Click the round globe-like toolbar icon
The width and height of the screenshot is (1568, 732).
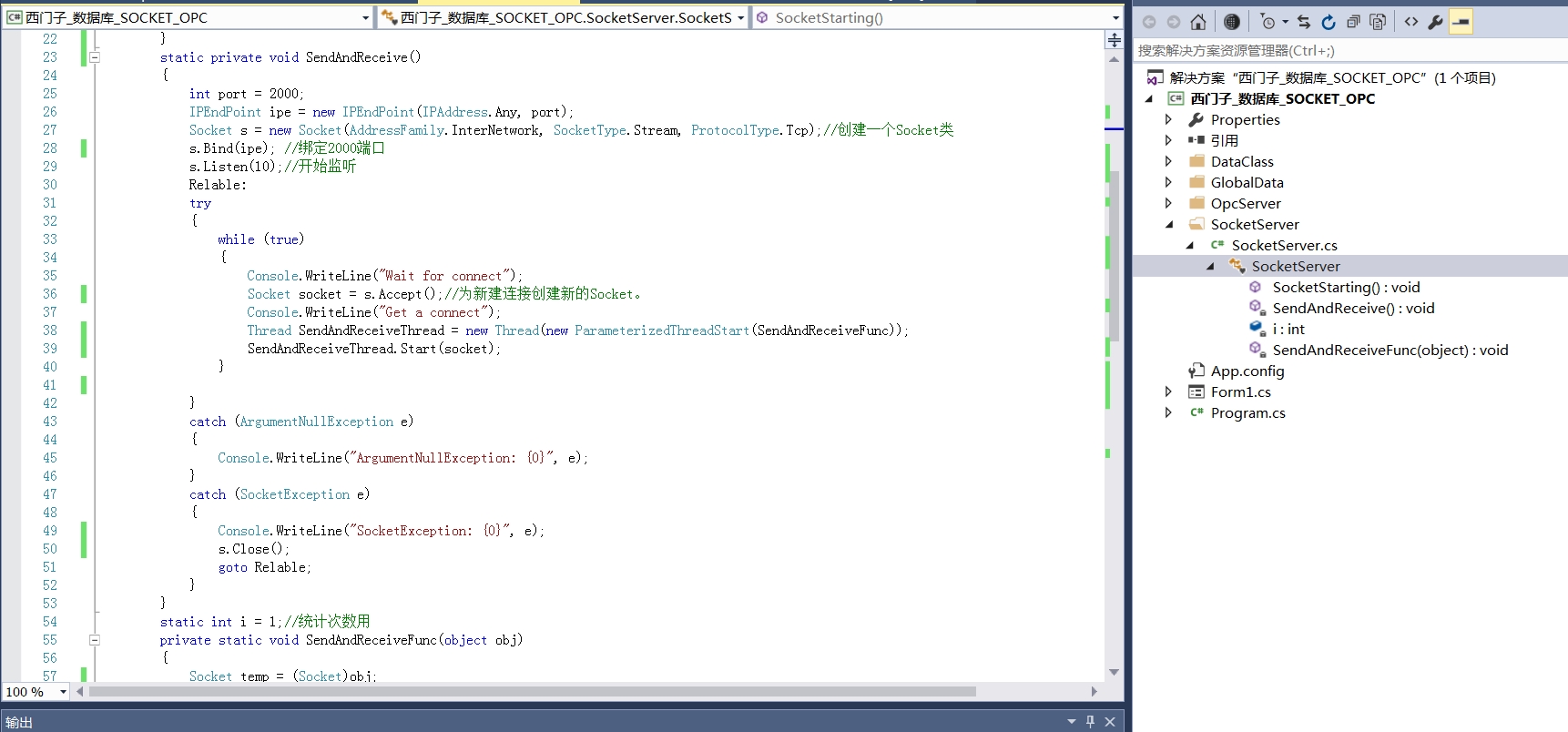(x=1231, y=22)
